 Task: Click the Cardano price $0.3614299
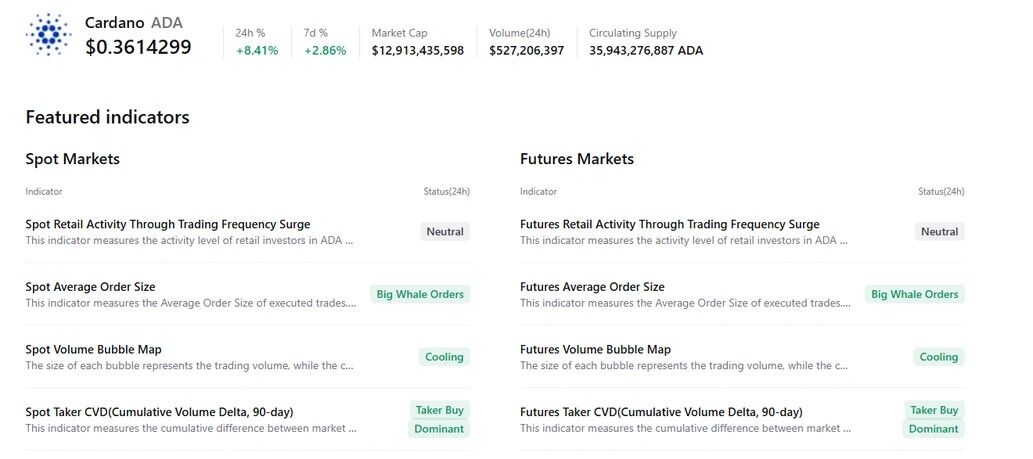coord(138,46)
